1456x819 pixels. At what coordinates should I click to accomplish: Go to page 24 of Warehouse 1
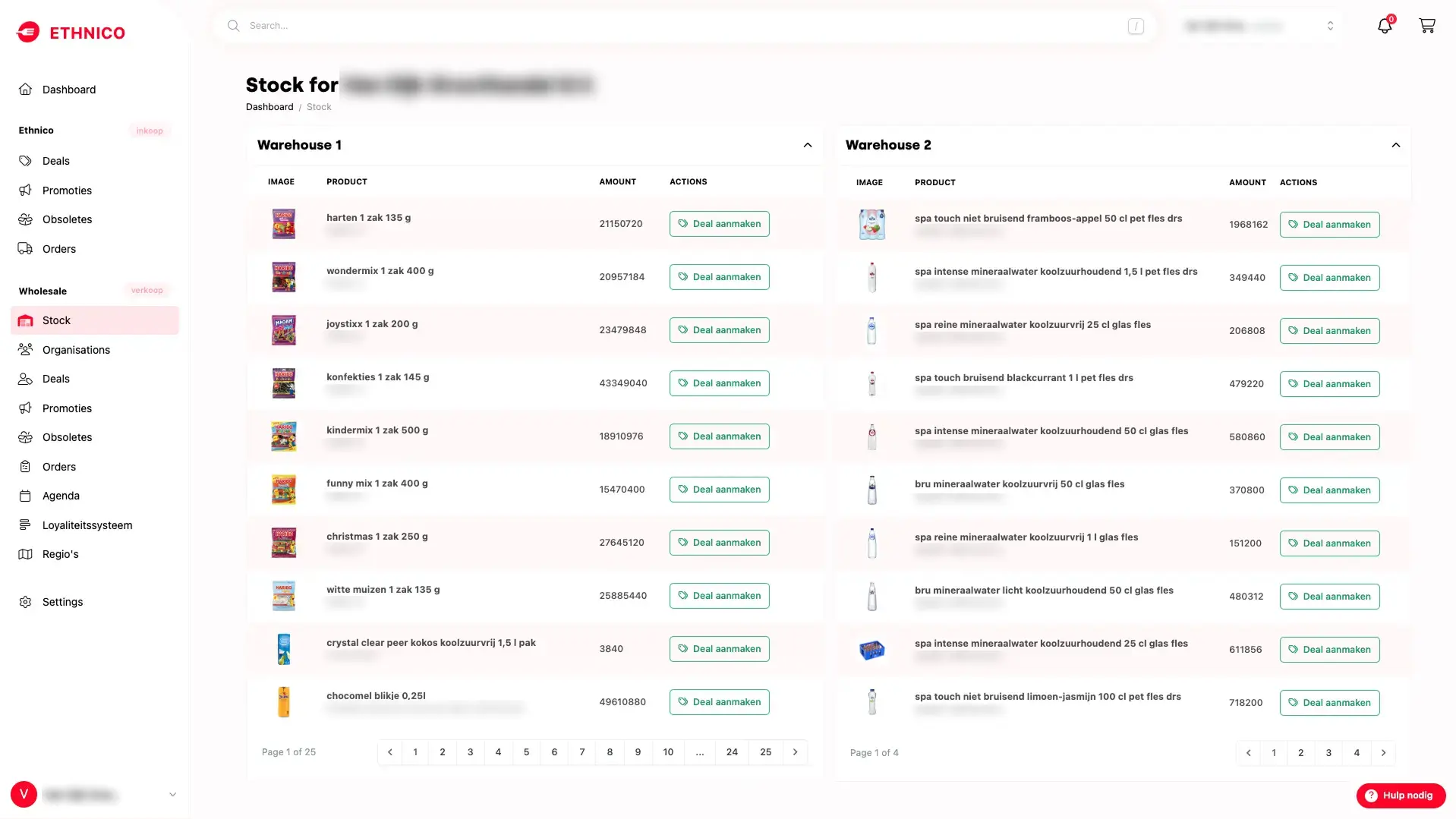[x=732, y=752]
